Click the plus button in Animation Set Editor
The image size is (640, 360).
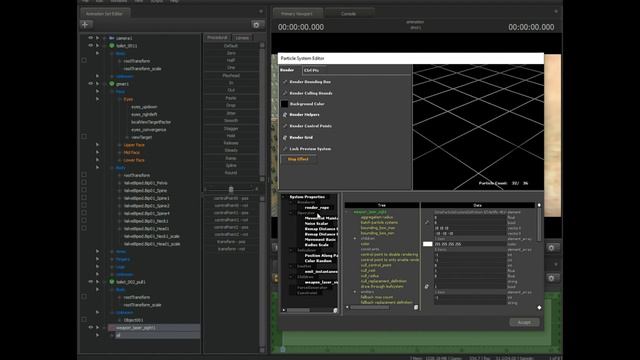click(85, 25)
